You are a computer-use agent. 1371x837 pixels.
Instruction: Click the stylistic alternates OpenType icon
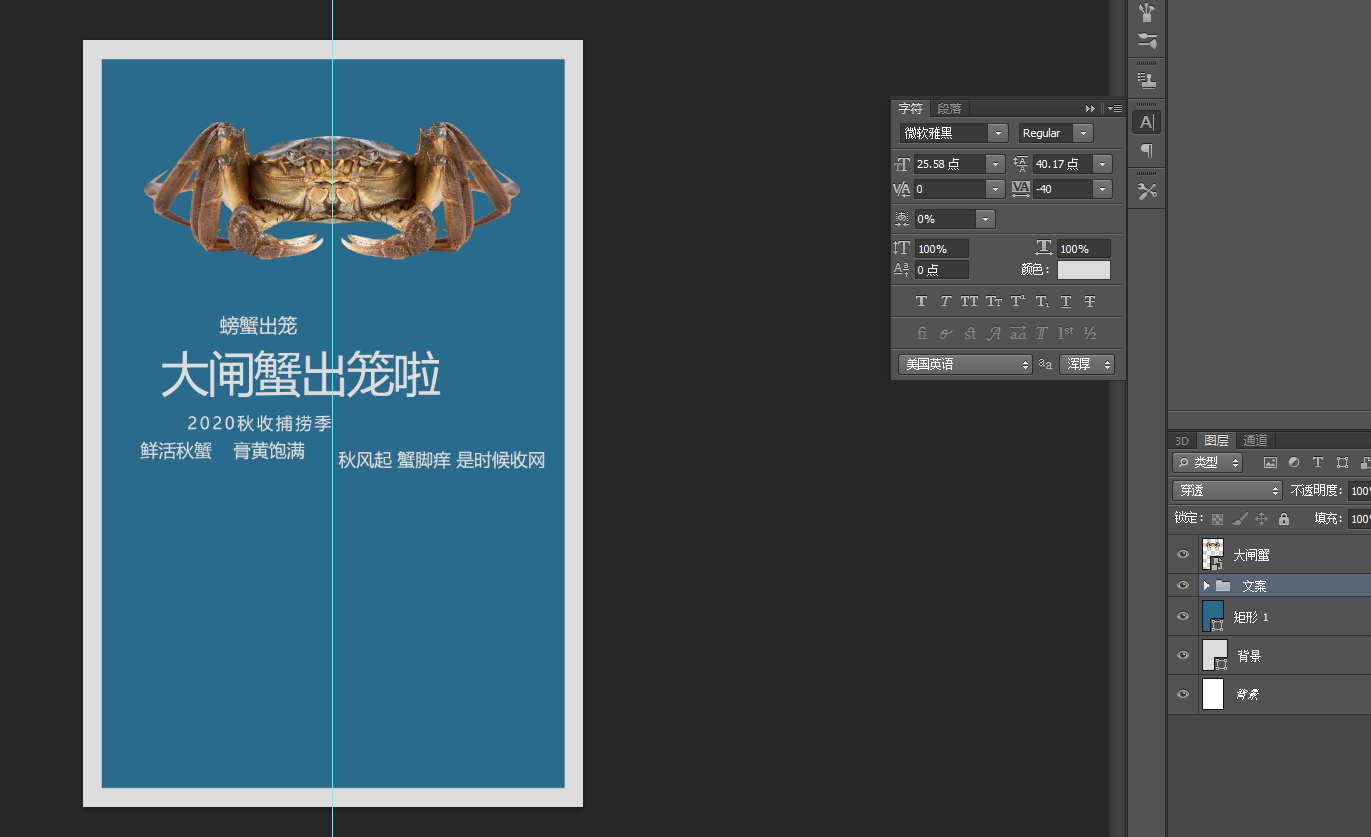tap(1018, 333)
